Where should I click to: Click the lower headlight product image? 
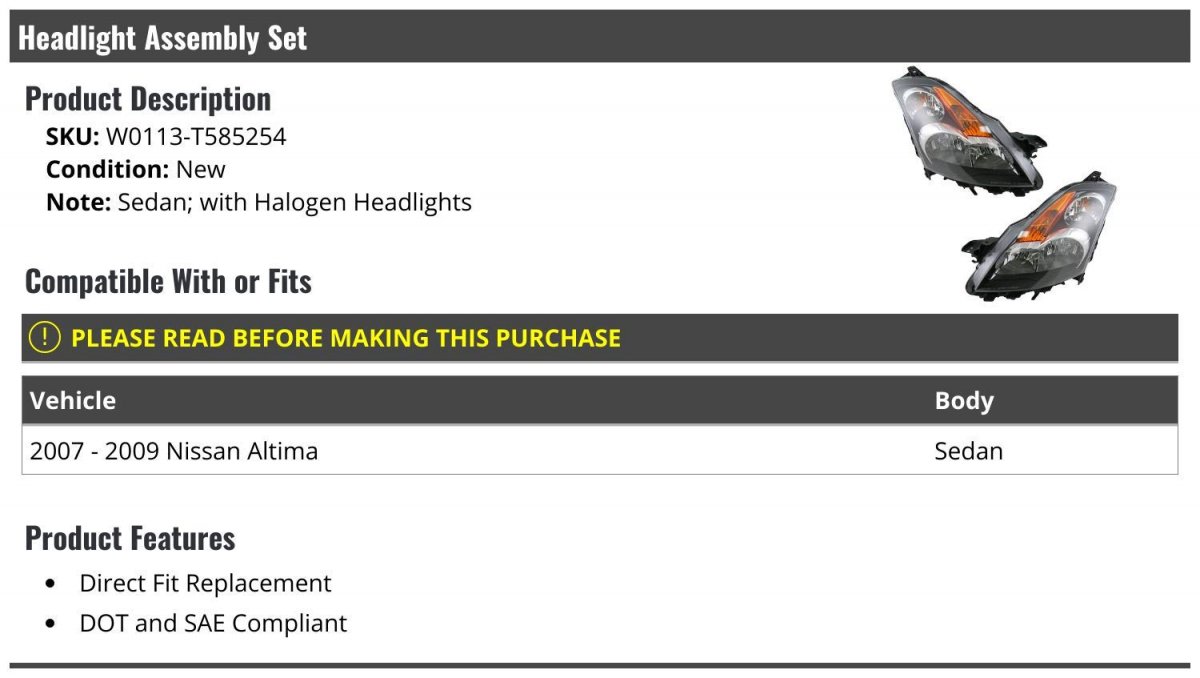pos(1039,235)
